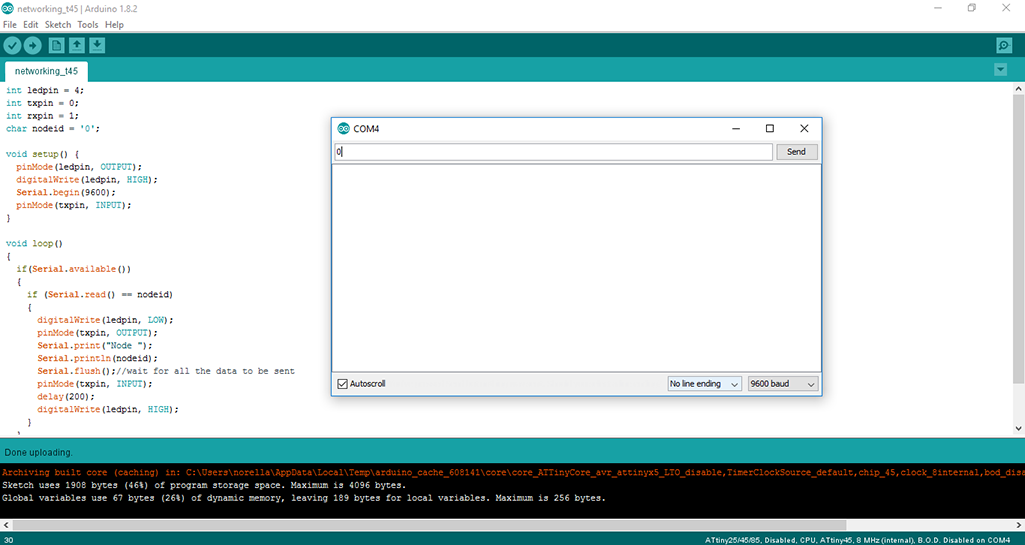Click 'Global variables use 67 bytes' console line

coord(304,498)
